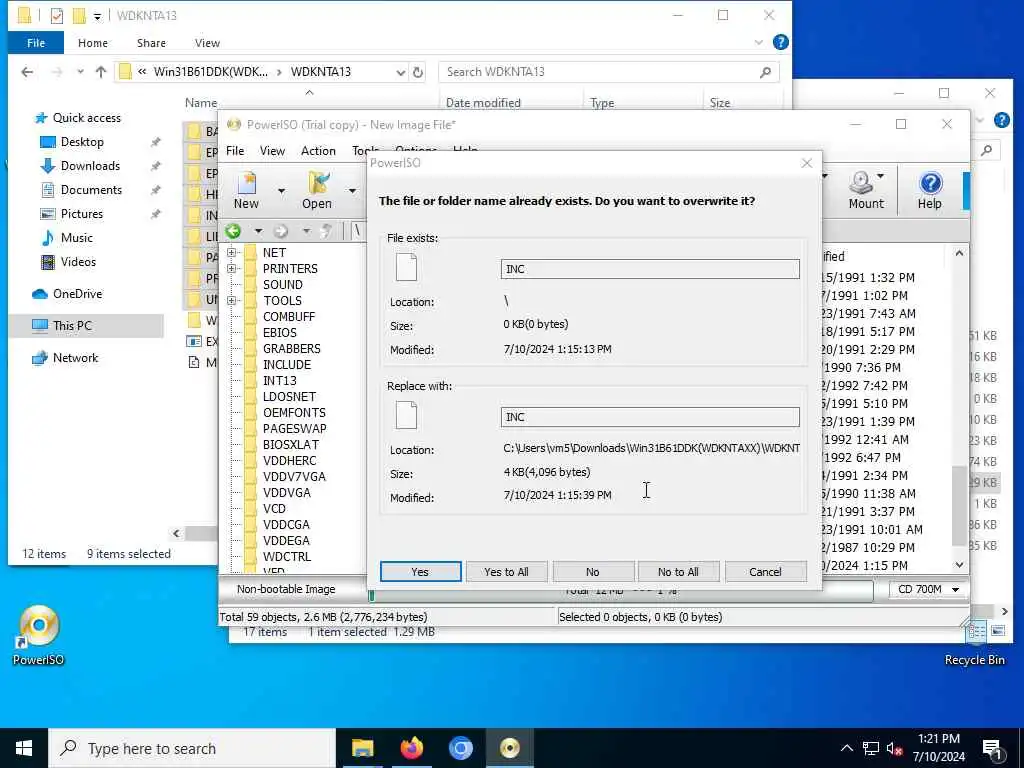Open Music in the navigation pane
This screenshot has height=768, width=1024.
[76, 238]
